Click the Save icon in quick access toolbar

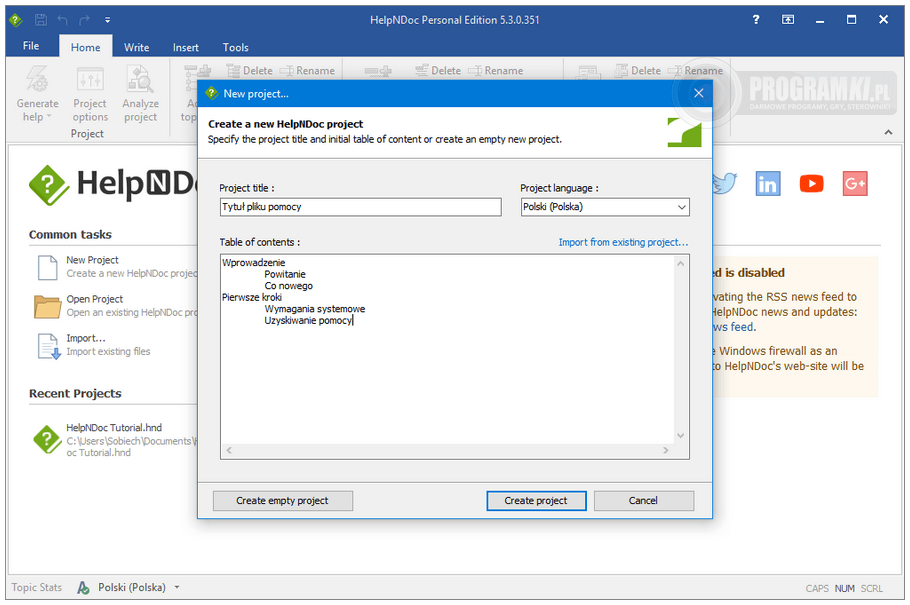pos(41,20)
